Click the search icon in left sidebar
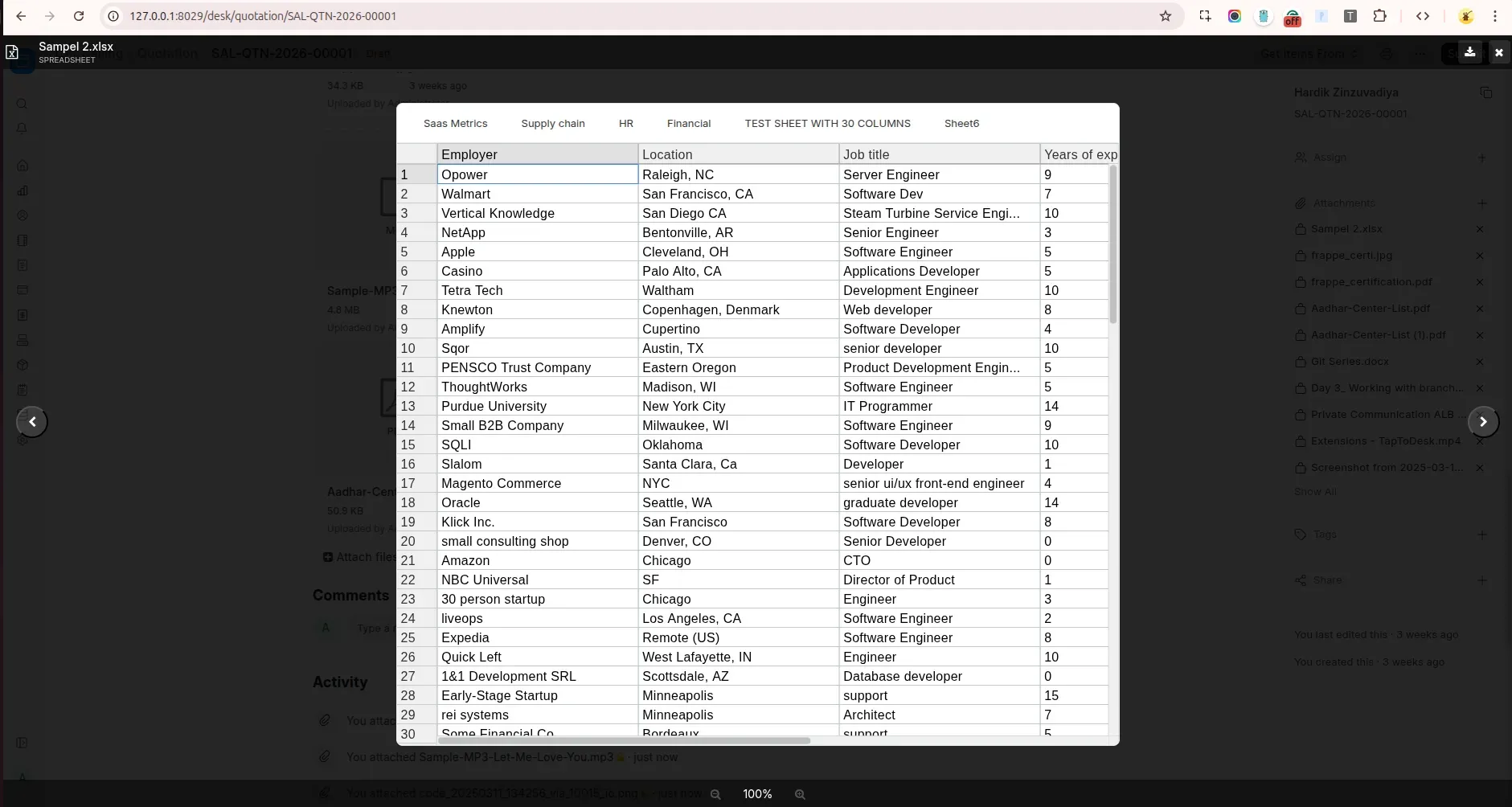Screen dimensions: 1512x807 click(22, 104)
